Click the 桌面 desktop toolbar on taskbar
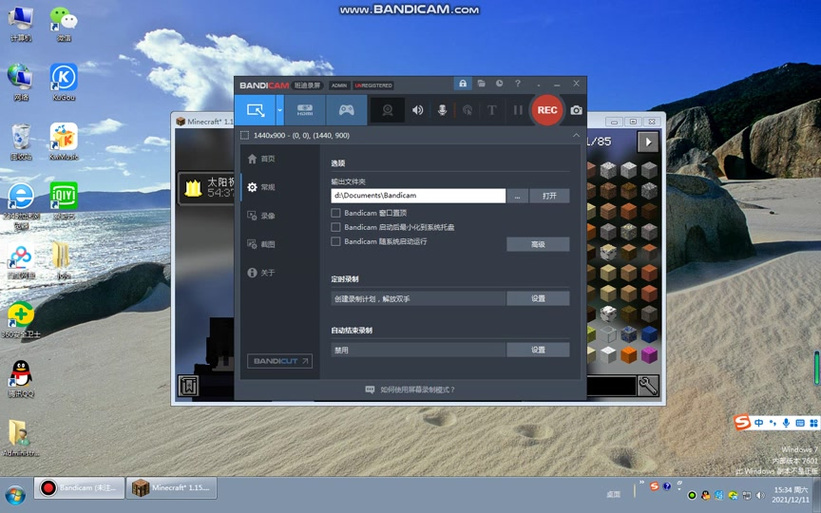 [x=613, y=494]
